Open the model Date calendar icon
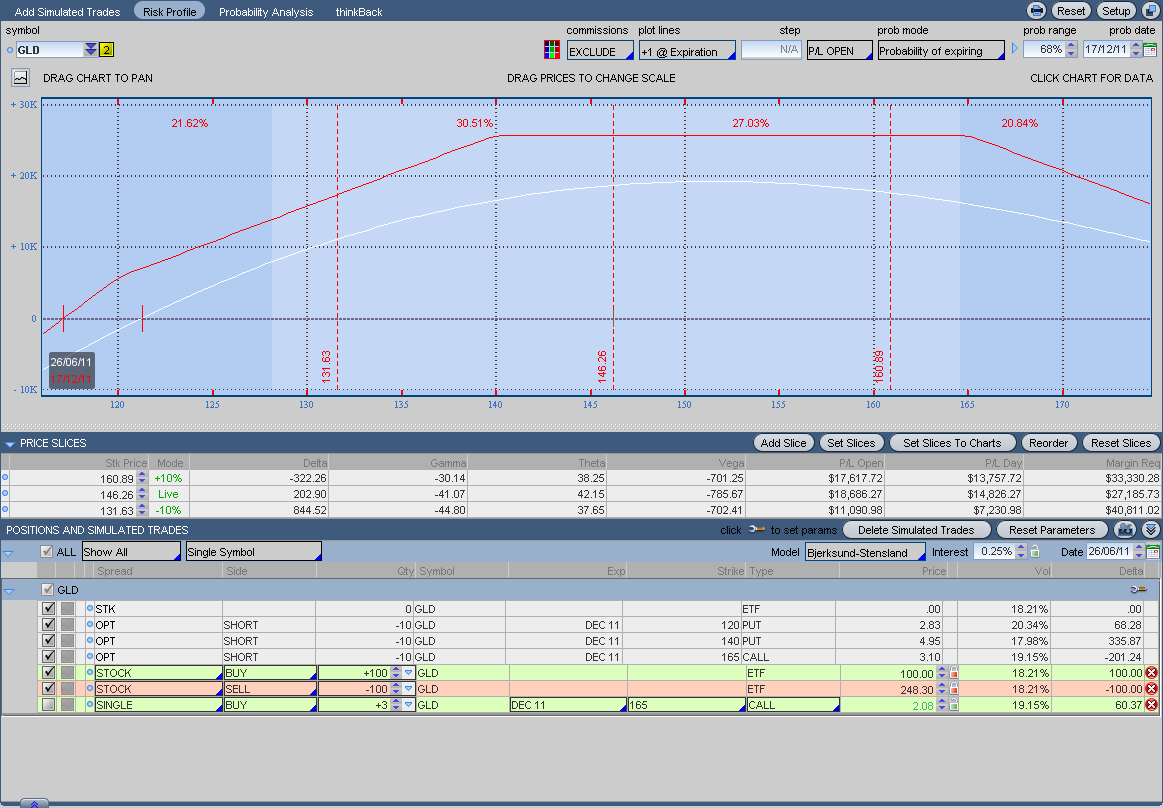 pos(1152,552)
